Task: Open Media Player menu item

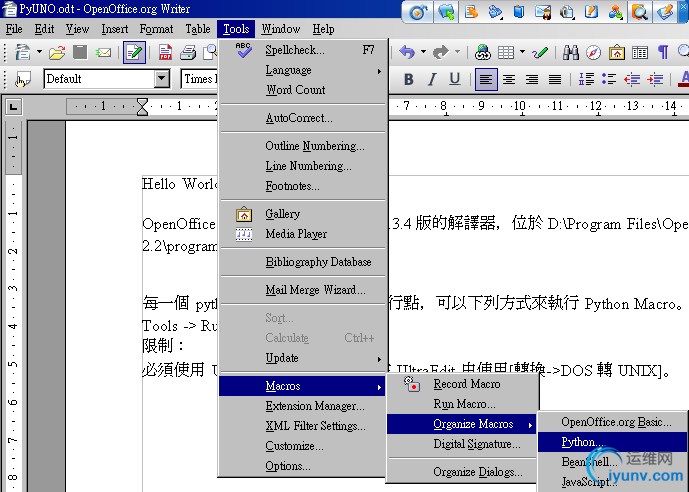Action: coord(303,234)
